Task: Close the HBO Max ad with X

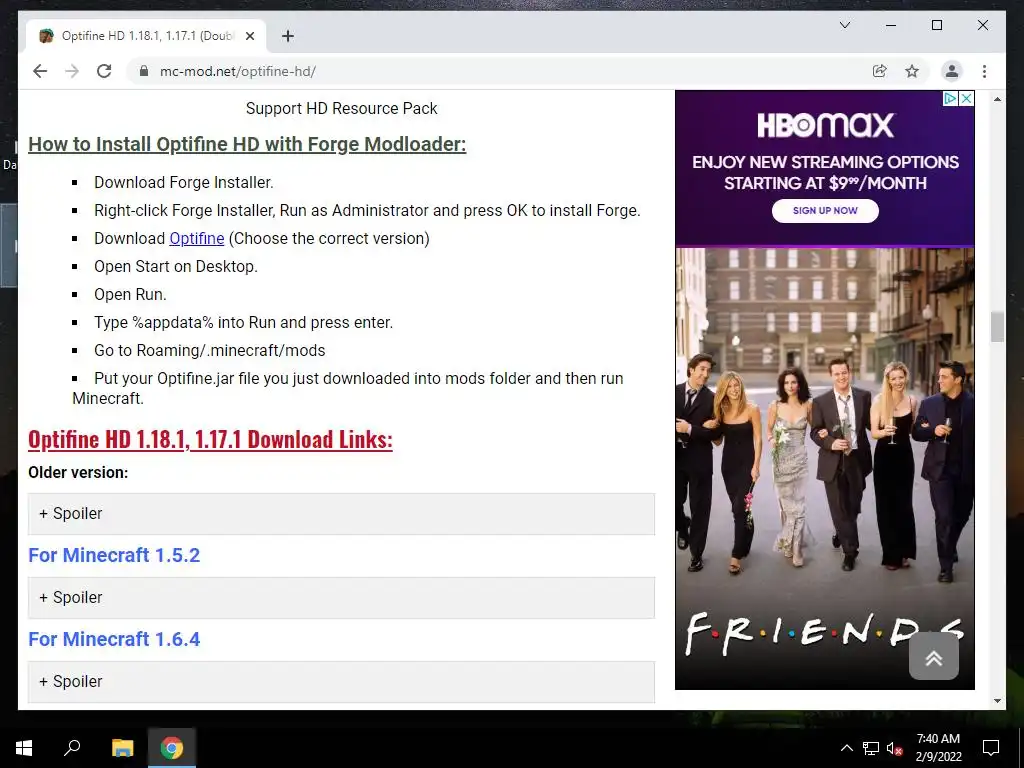Action: pyautogui.click(x=967, y=98)
